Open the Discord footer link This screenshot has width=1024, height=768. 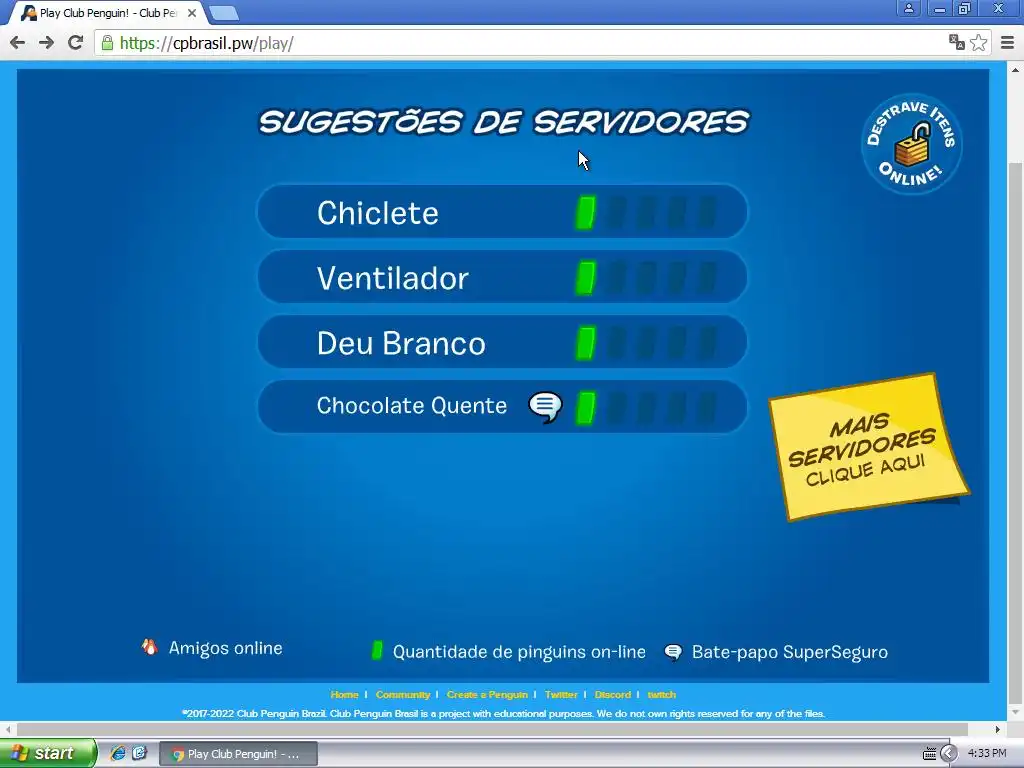click(x=613, y=694)
